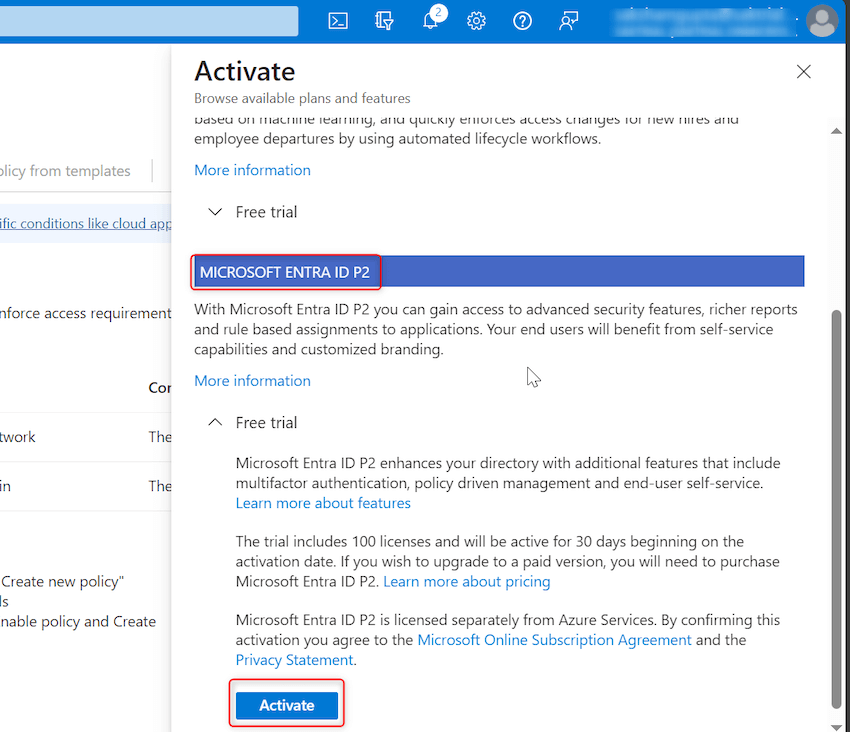Click the portal search bar
The width and height of the screenshot is (850, 732).
[150, 20]
